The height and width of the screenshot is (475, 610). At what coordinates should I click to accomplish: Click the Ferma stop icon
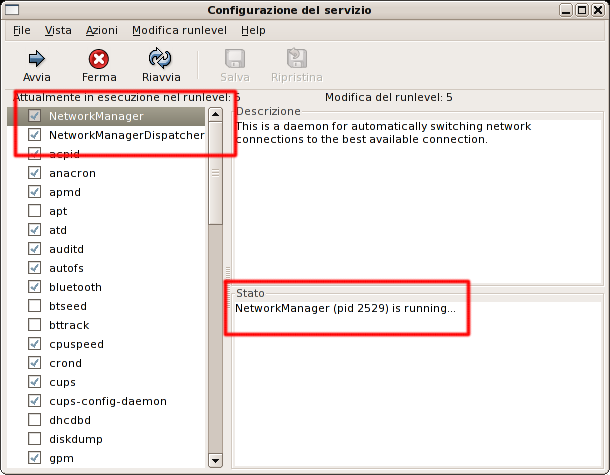99,58
